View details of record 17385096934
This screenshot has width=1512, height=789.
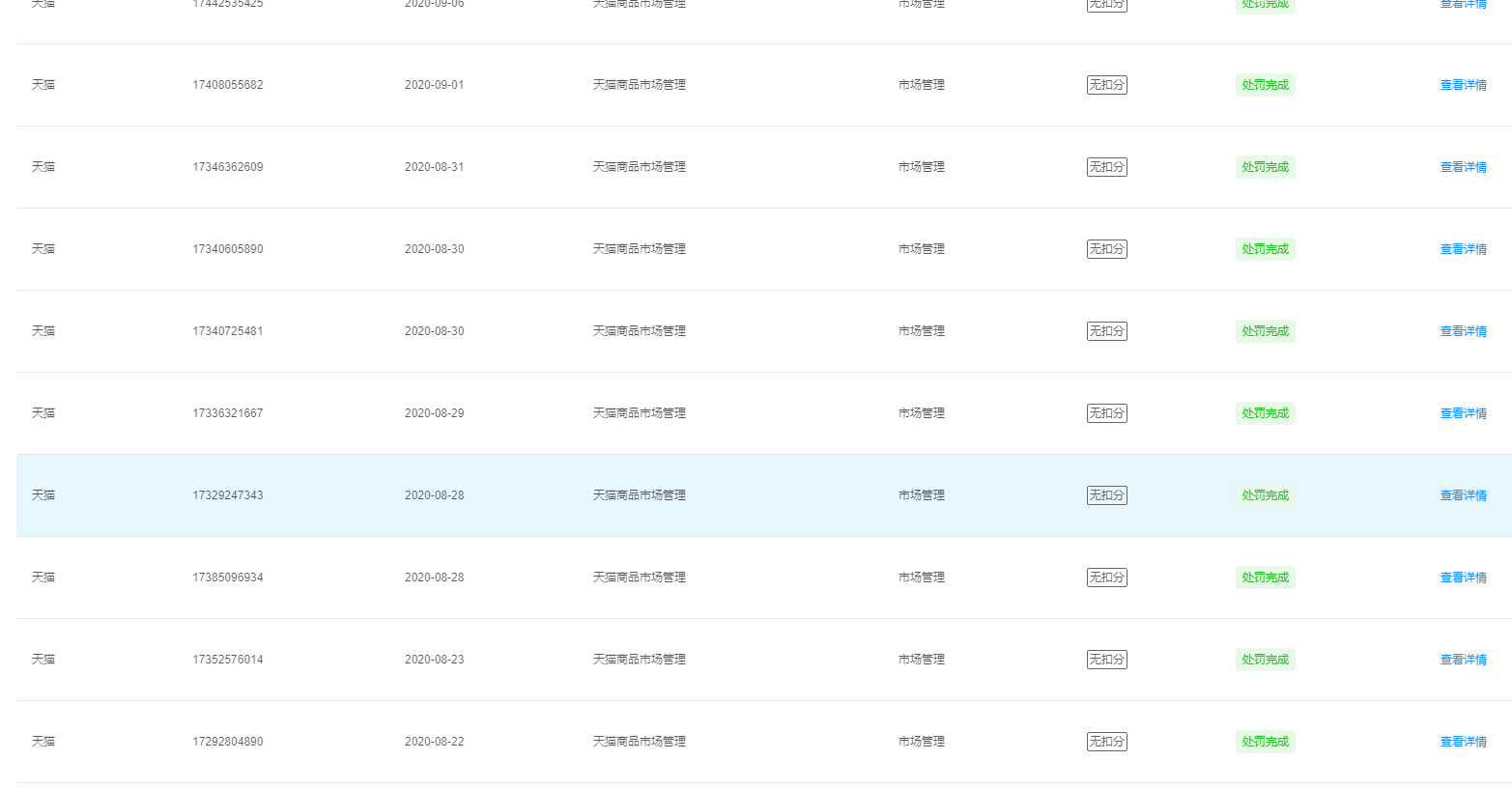tap(1463, 578)
